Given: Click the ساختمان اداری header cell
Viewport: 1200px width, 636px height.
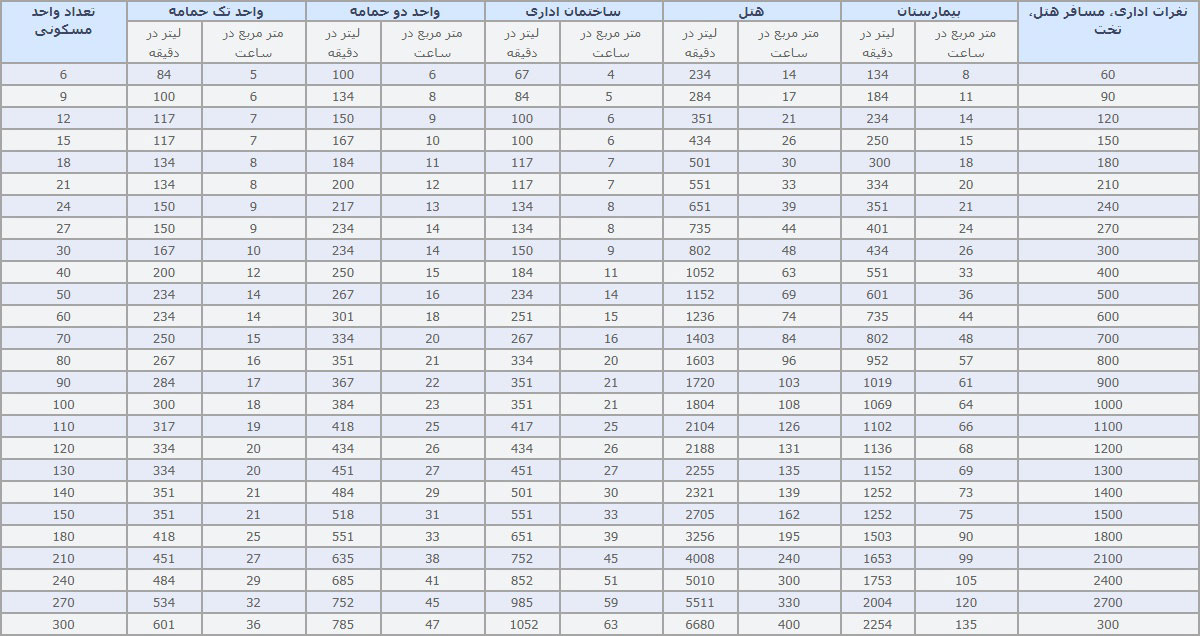Looking at the screenshot, I should [573, 11].
